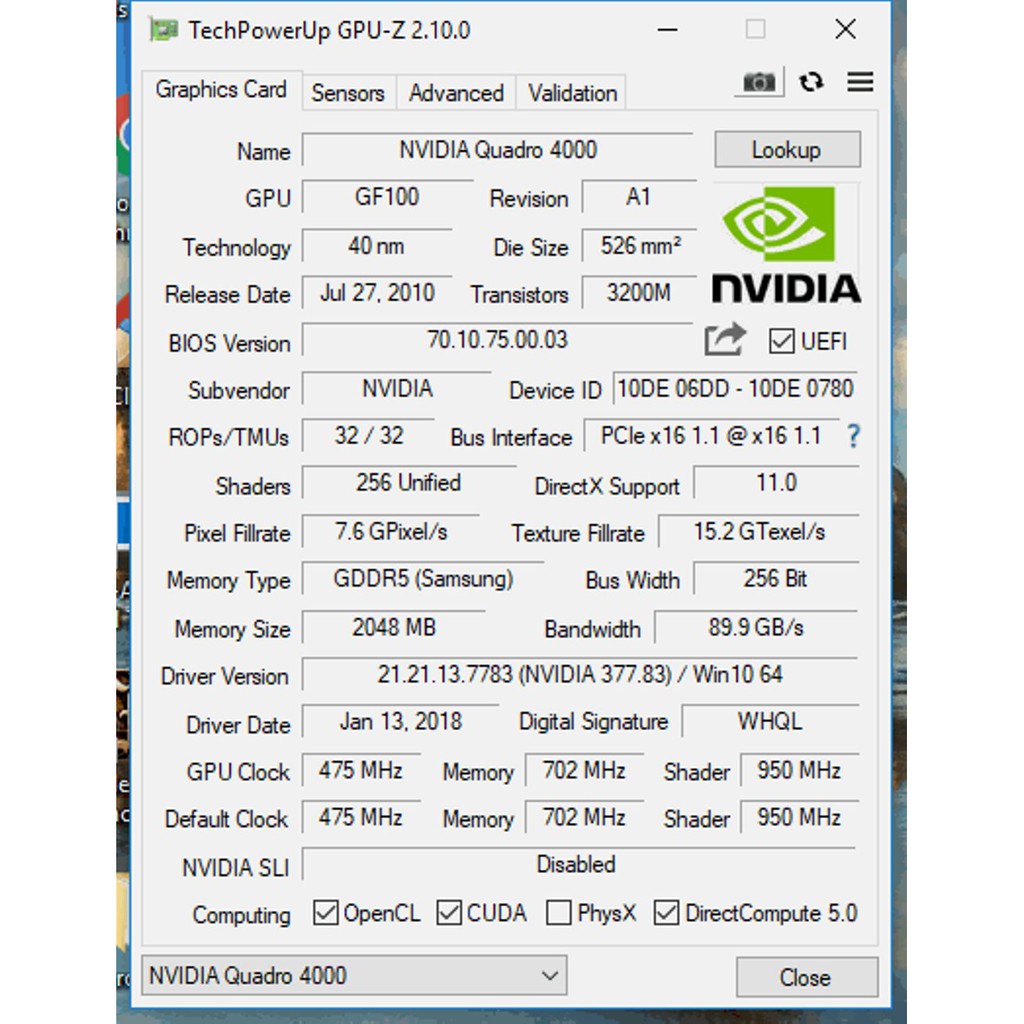
Task: Click the Texture Fillrate 15.2 GTexel/s
Action: (759, 532)
